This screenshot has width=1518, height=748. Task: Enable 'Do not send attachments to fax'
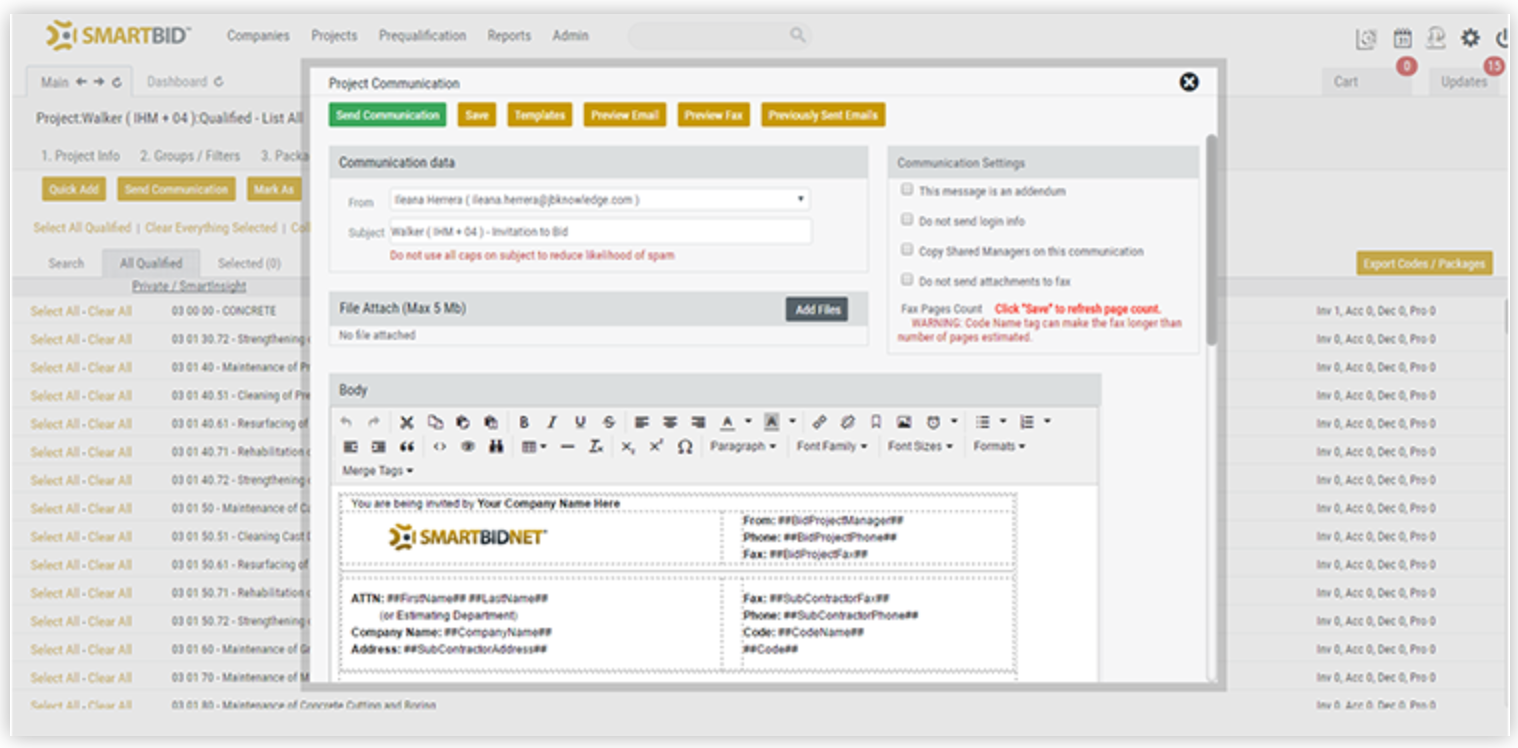point(907,280)
